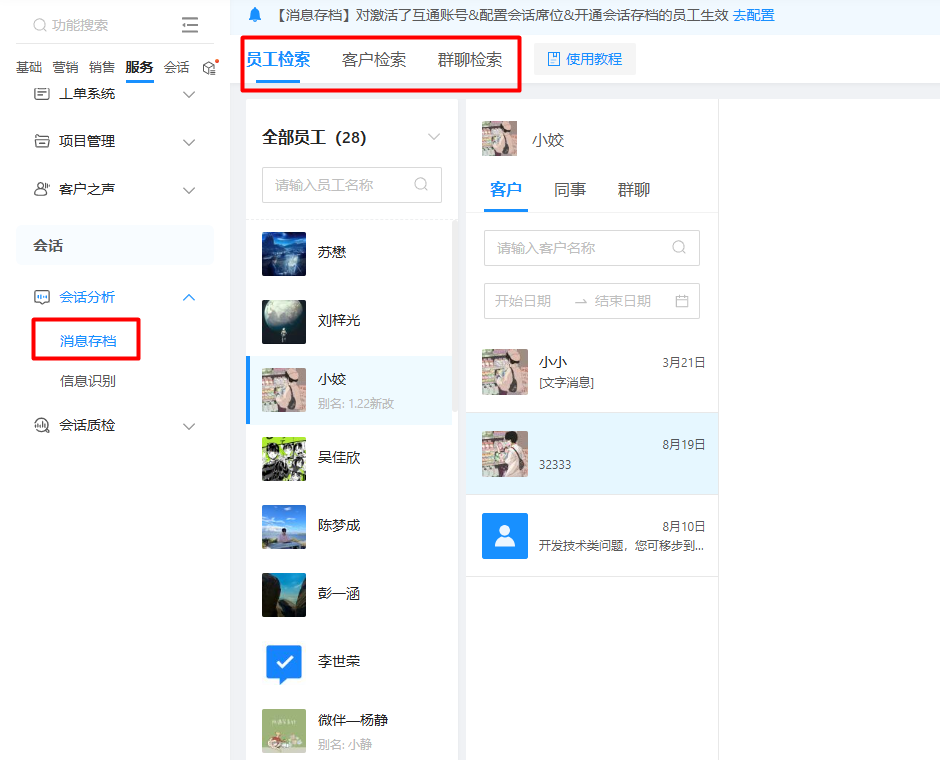Image resolution: width=940 pixels, height=760 pixels.
Task: Select employee name 李世荣
Action: click(x=339, y=661)
